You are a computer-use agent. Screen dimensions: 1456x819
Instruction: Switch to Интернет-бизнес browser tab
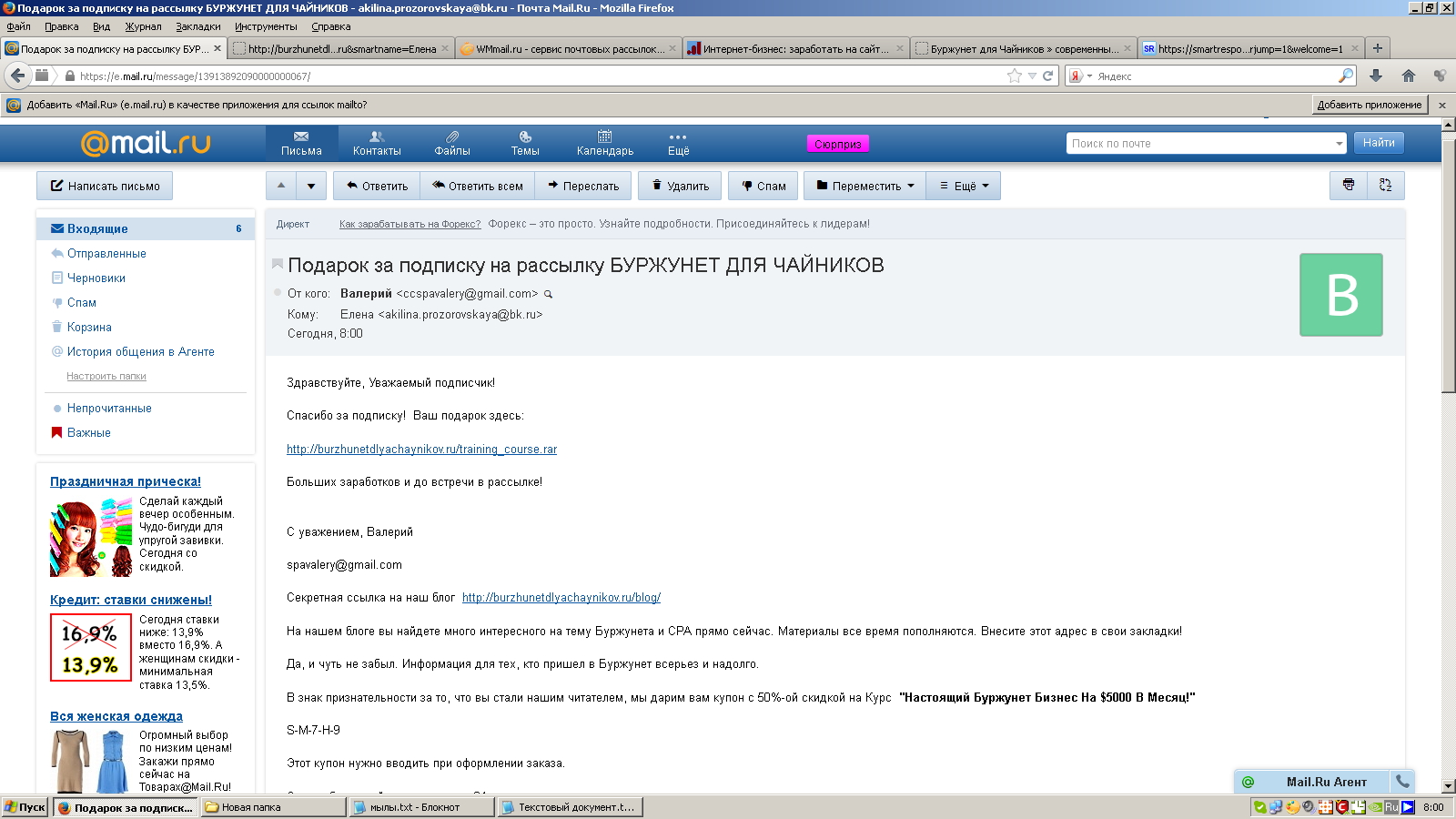(x=795, y=48)
